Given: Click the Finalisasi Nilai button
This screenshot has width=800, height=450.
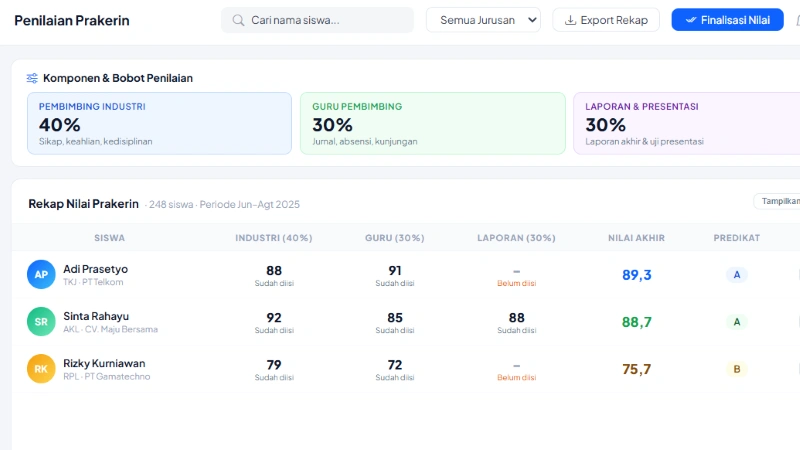Looking at the screenshot, I should pos(727,20).
